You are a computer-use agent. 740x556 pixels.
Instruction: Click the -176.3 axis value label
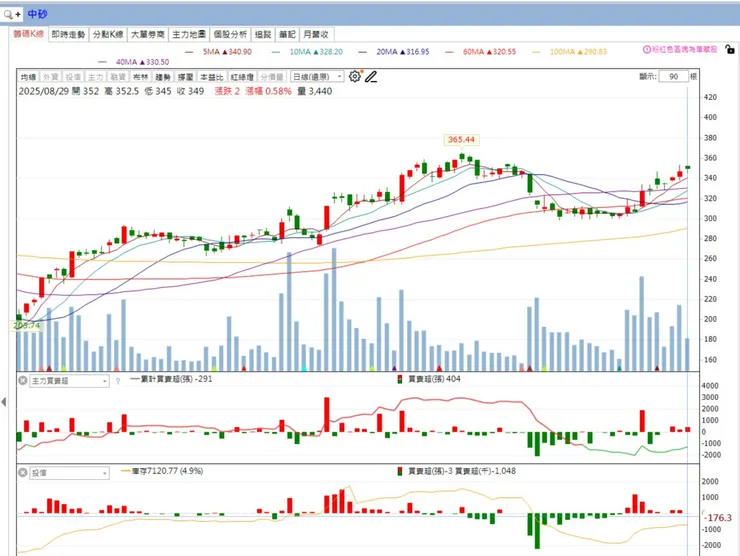tap(718, 518)
